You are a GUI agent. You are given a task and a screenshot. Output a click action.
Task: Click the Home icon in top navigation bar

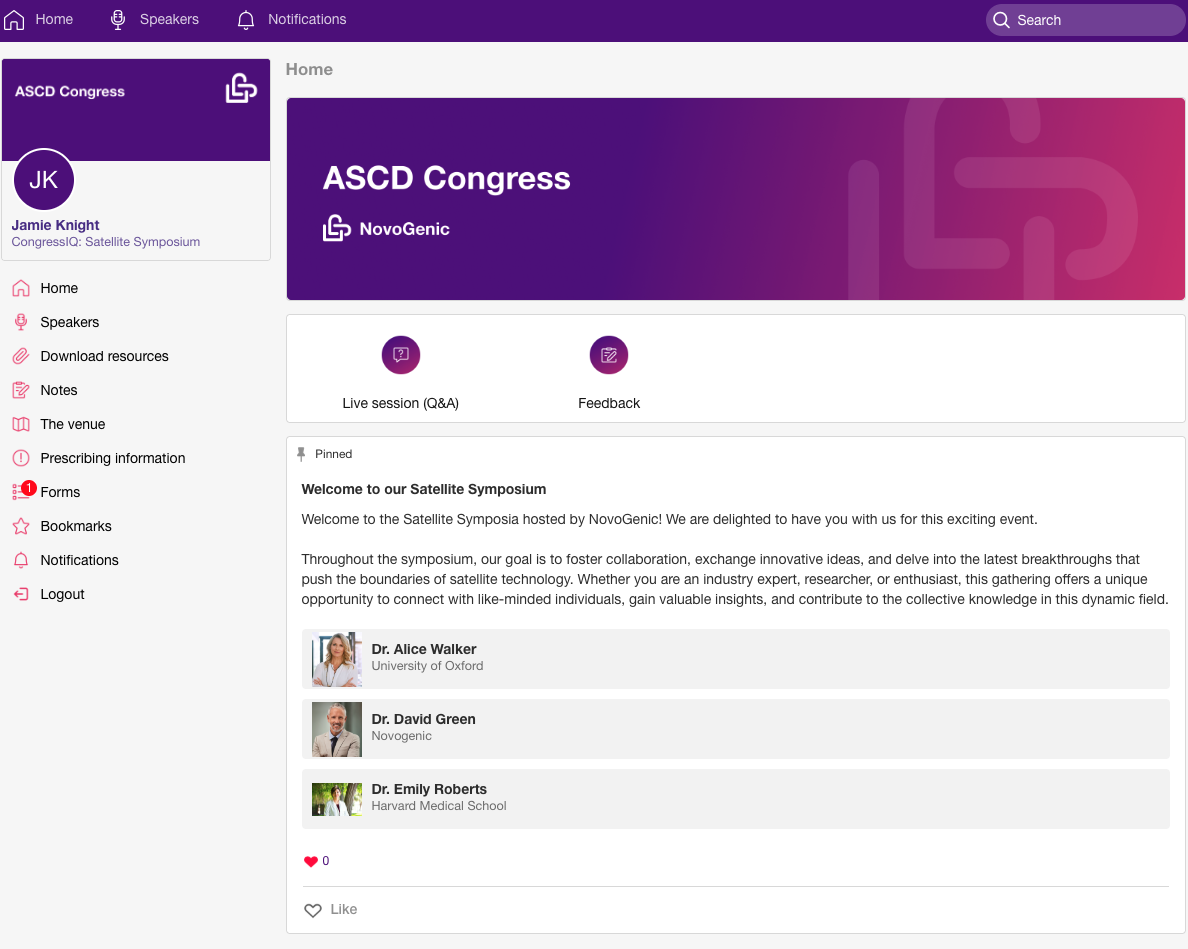pyautogui.click(x=14, y=20)
